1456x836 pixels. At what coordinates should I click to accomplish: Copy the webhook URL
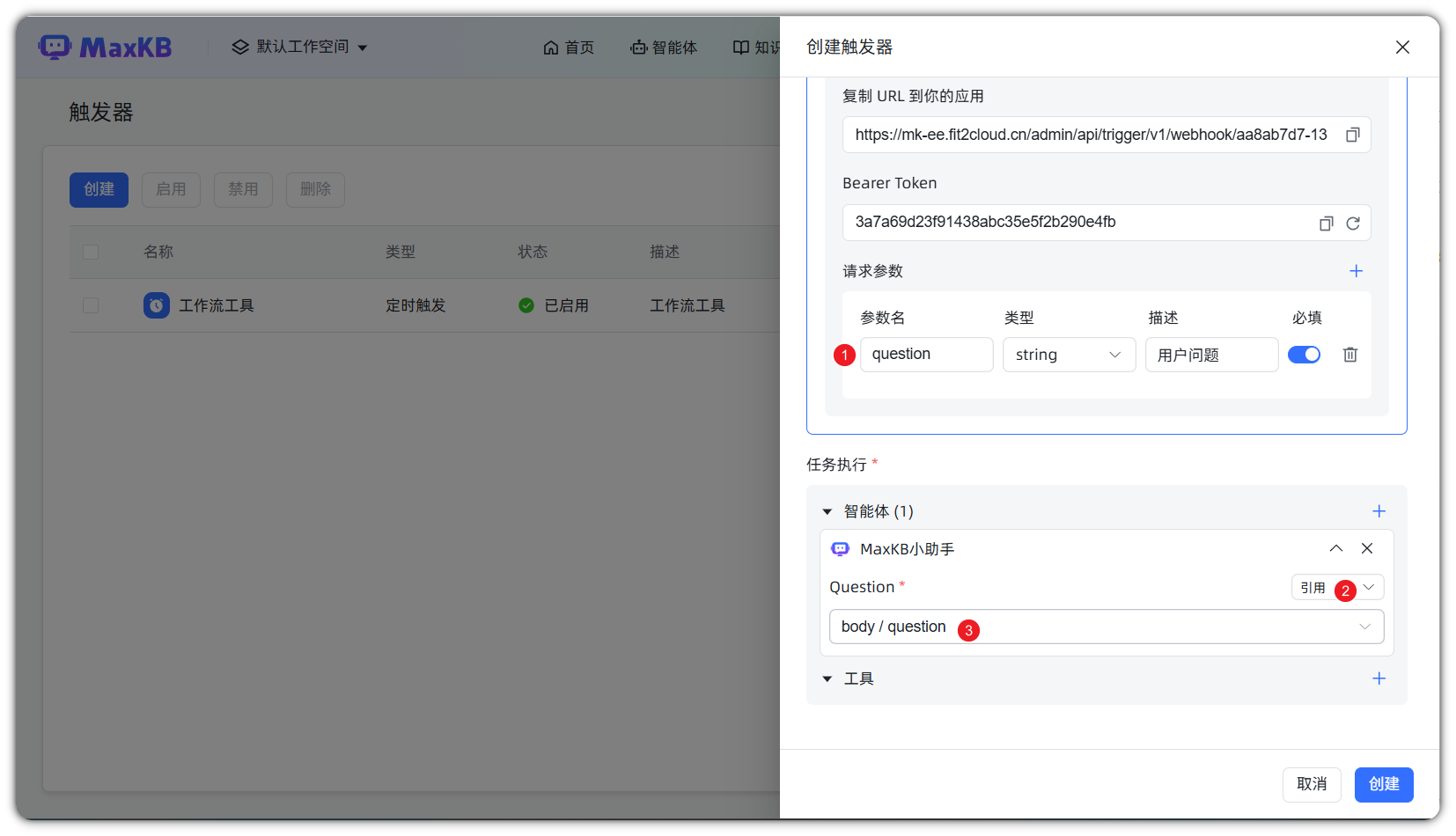[1353, 135]
